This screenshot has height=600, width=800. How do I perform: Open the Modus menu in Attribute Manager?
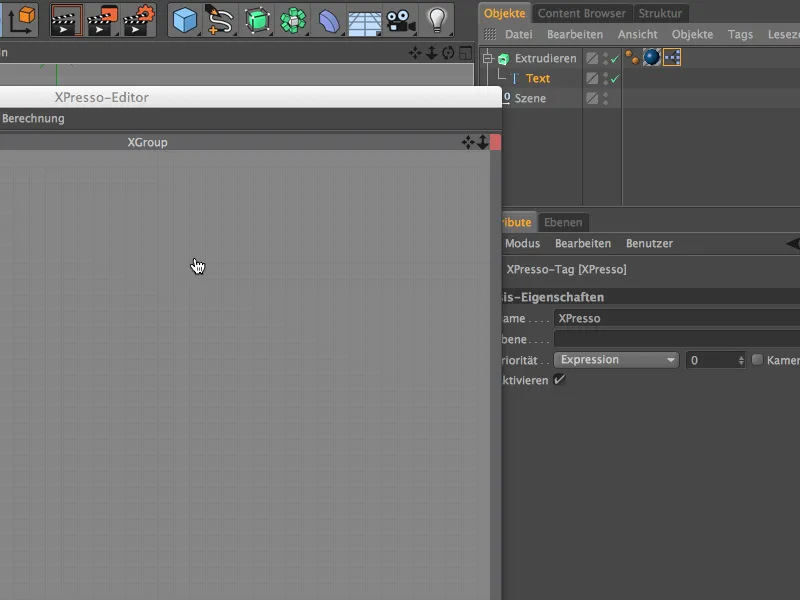pos(522,243)
